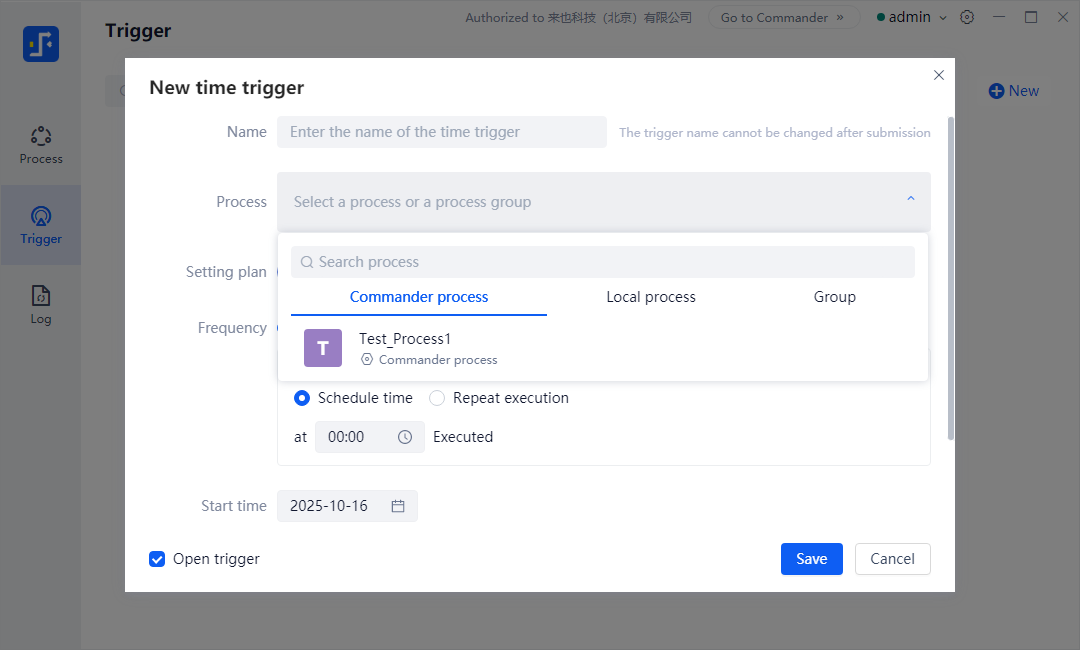Click the settings gear in title bar
Screen dimensions: 1080x650
967,17
